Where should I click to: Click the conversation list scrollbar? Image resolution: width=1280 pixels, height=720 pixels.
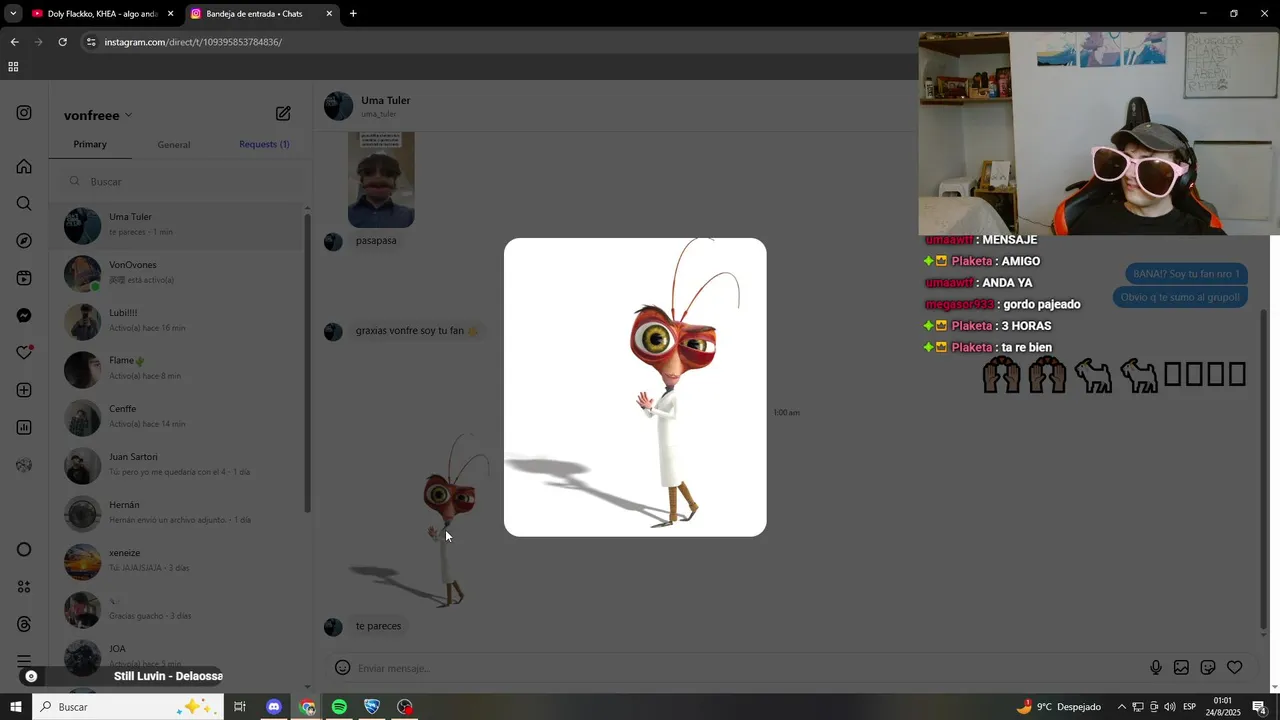click(x=307, y=362)
